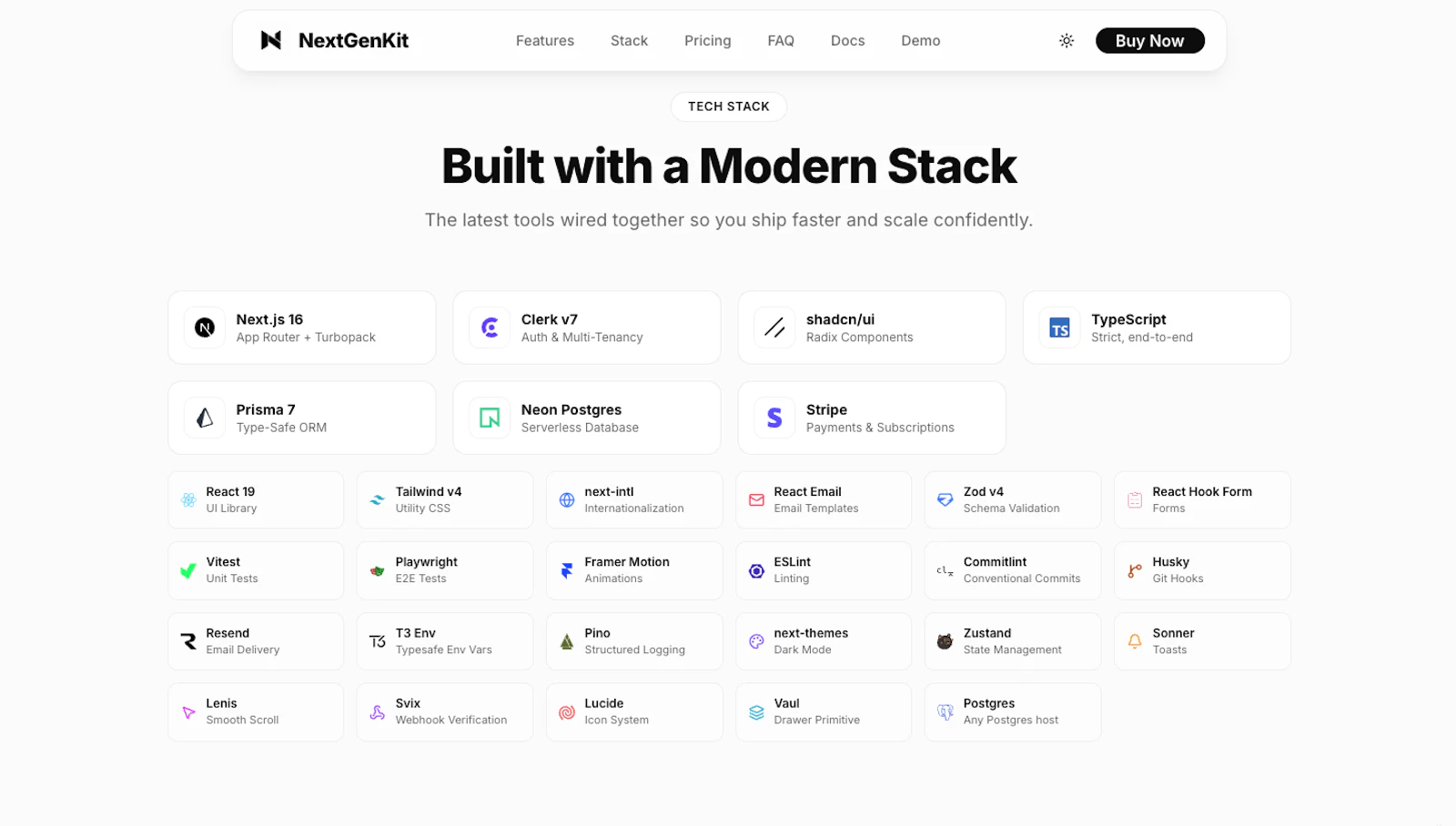Click the 'Built with a Modern Stack' heading
Screen dimensions: 1456x826
pos(729,166)
